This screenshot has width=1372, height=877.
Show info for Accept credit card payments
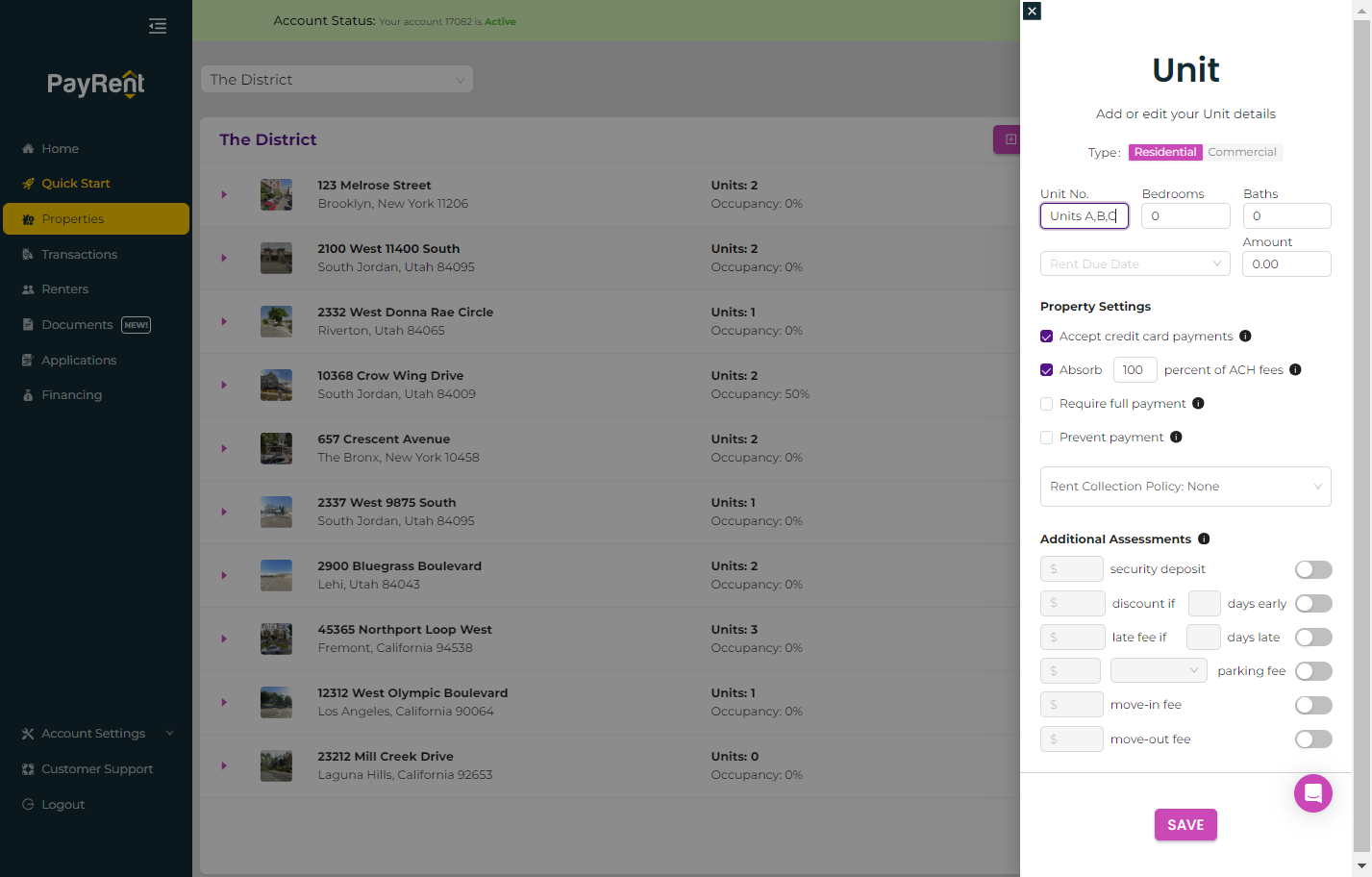[x=1245, y=337]
